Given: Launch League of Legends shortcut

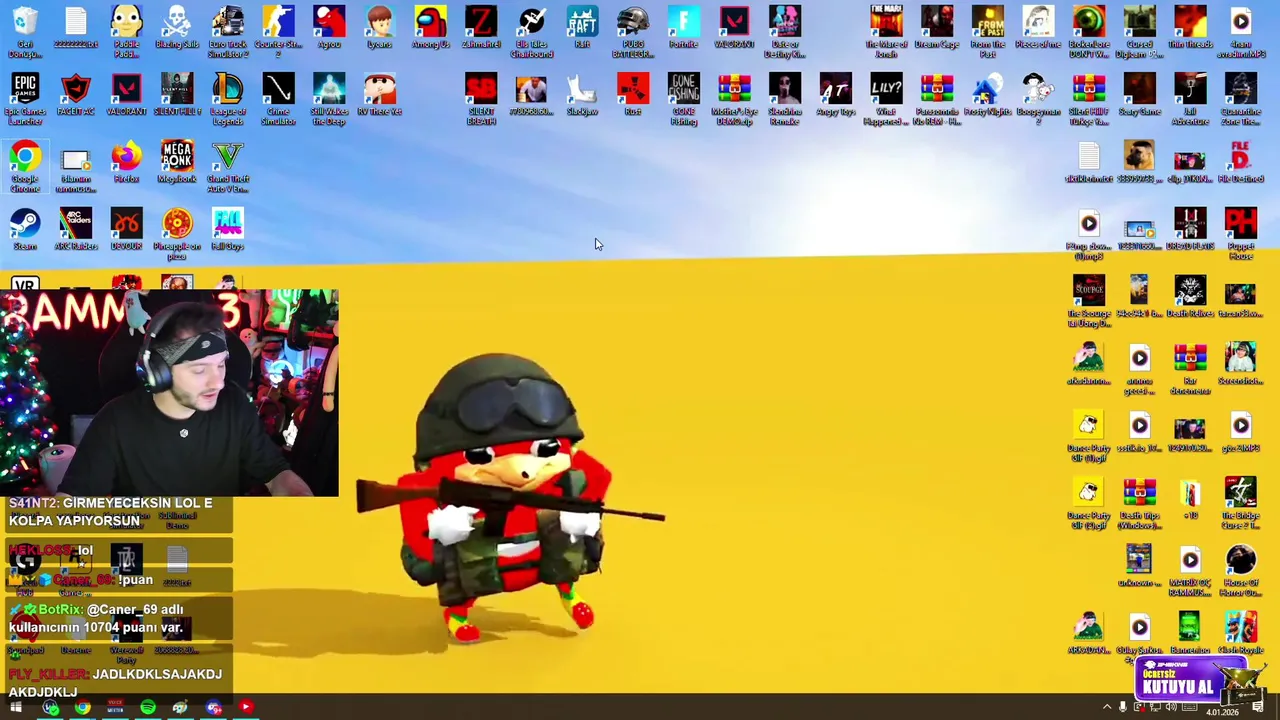Looking at the screenshot, I should (x=228, y=98).
